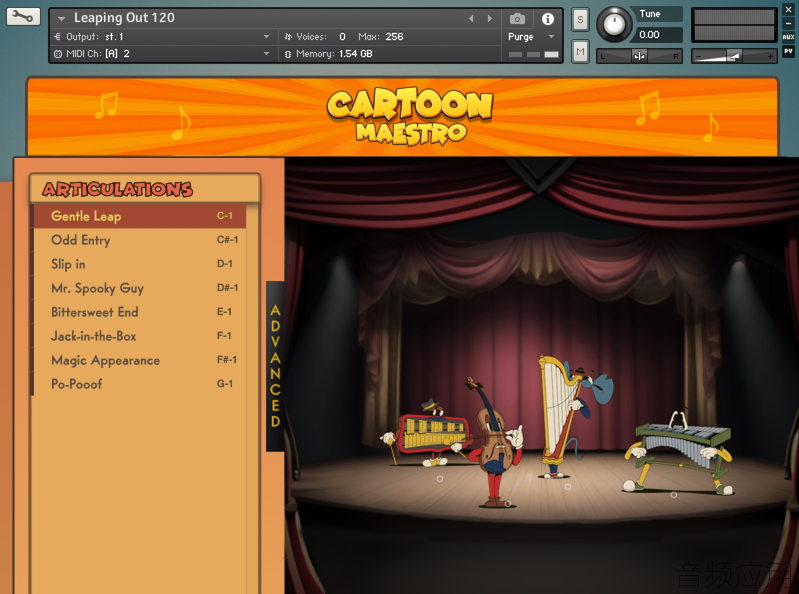This screenshot has width=799, height=594.
Task: Click the level meter display
Action: tap(734, 24)
